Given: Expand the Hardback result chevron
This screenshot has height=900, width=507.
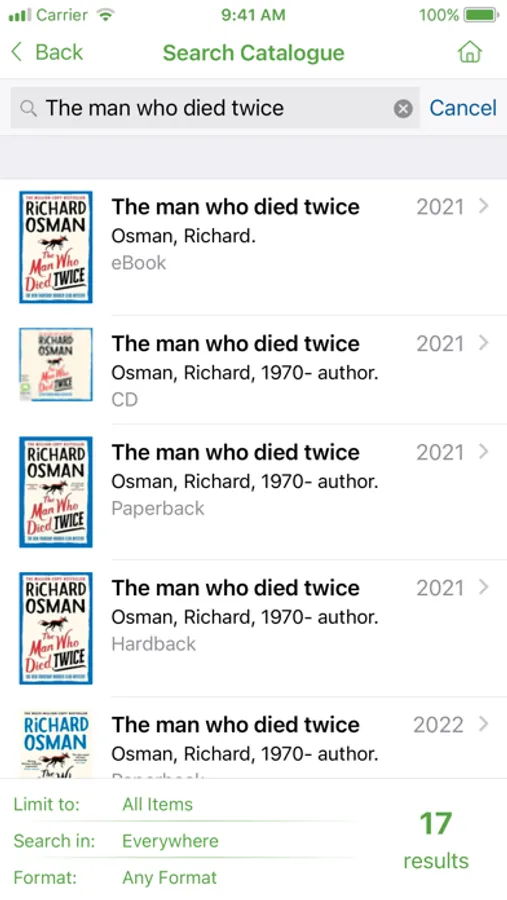Looking at the screenshot, I should point(483,587).
